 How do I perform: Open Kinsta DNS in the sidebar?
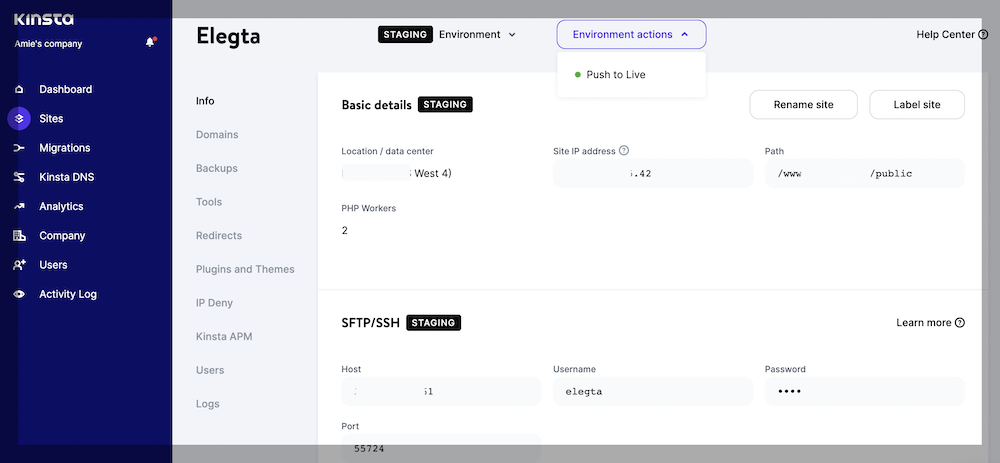click(66, 177)
